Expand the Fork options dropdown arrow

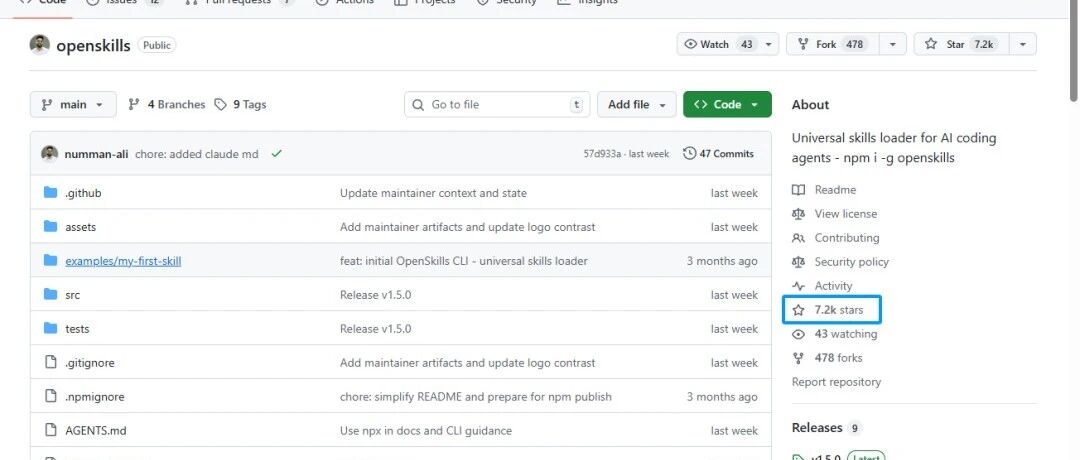893,44
